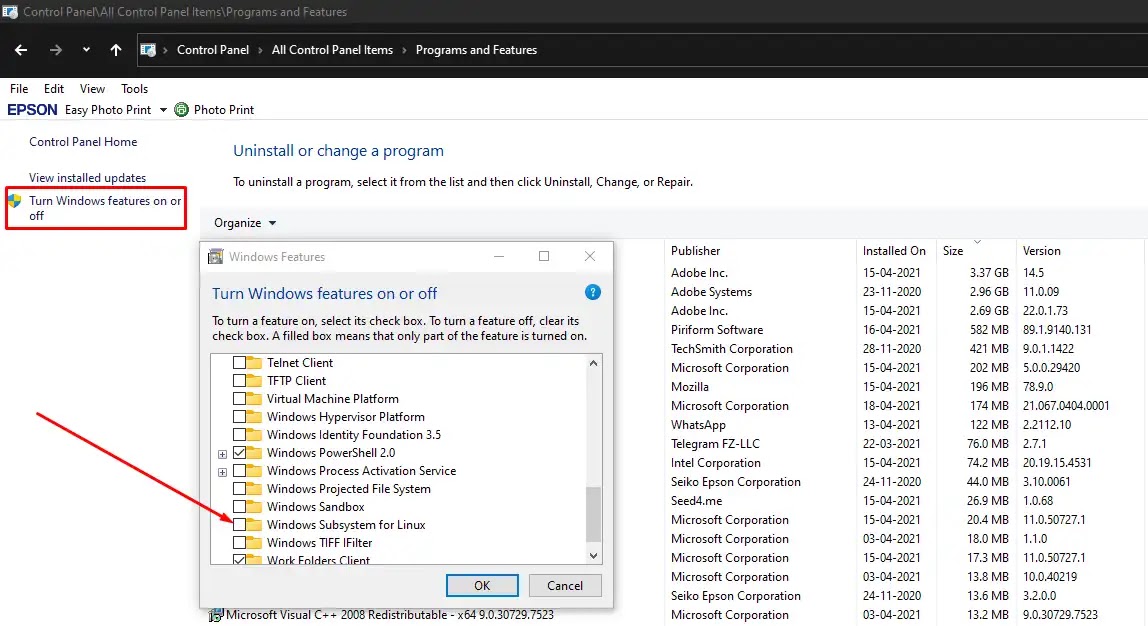The image size is (1148, 626).
Task: Select the TechSmith Corporation row
Action: click(x=731, y=349)
